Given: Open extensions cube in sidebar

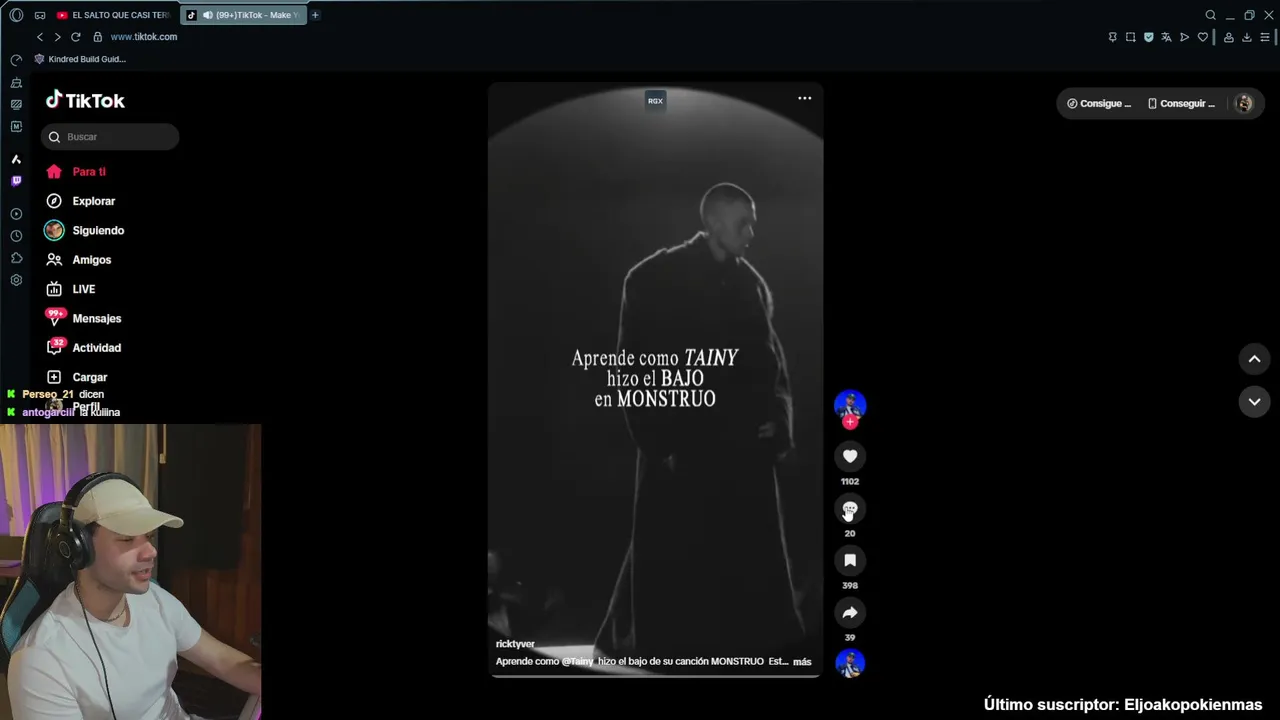Looking at the screenshot, I should point(16,258).
